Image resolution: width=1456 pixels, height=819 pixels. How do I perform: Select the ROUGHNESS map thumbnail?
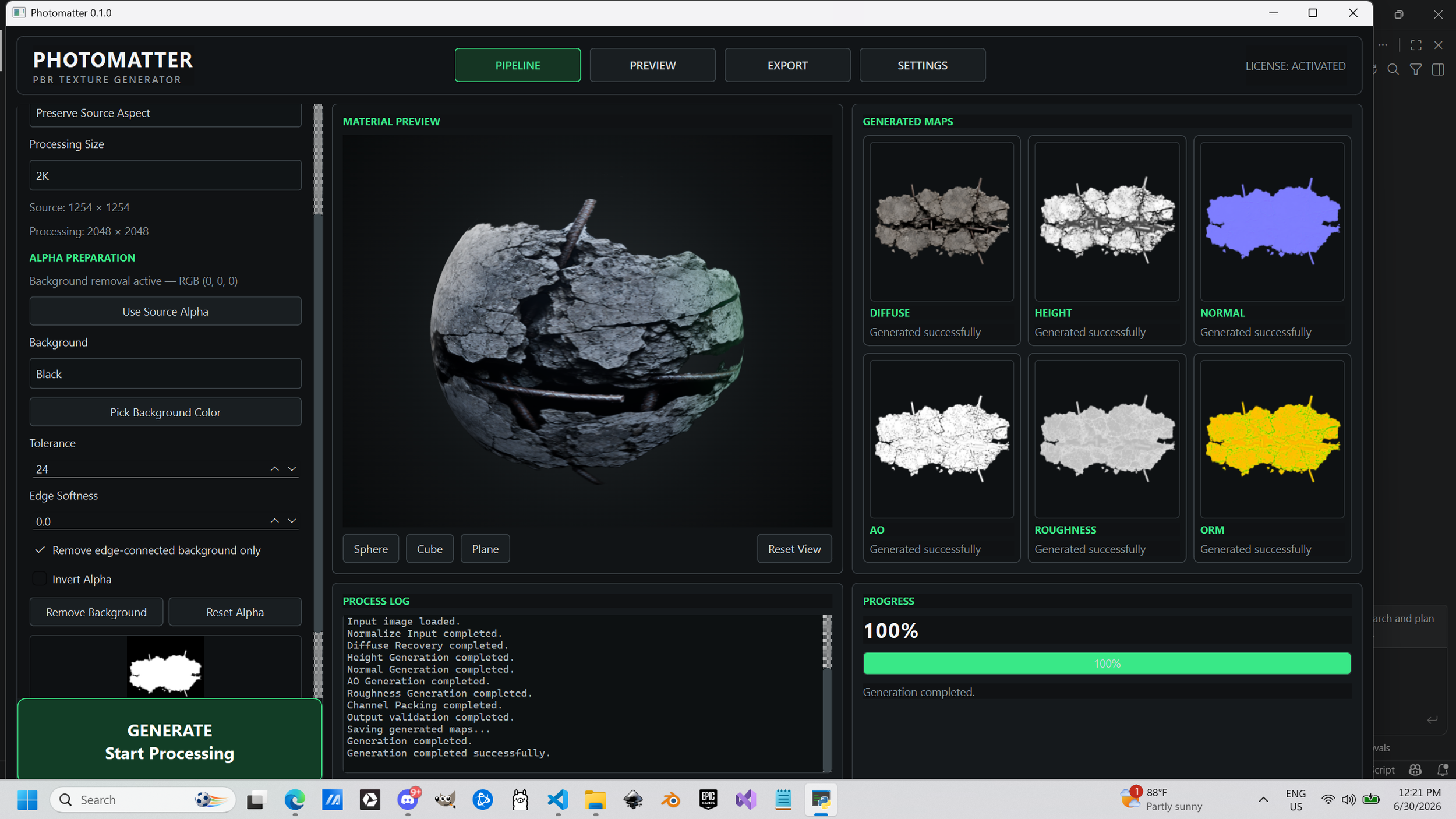(1107, 439)
